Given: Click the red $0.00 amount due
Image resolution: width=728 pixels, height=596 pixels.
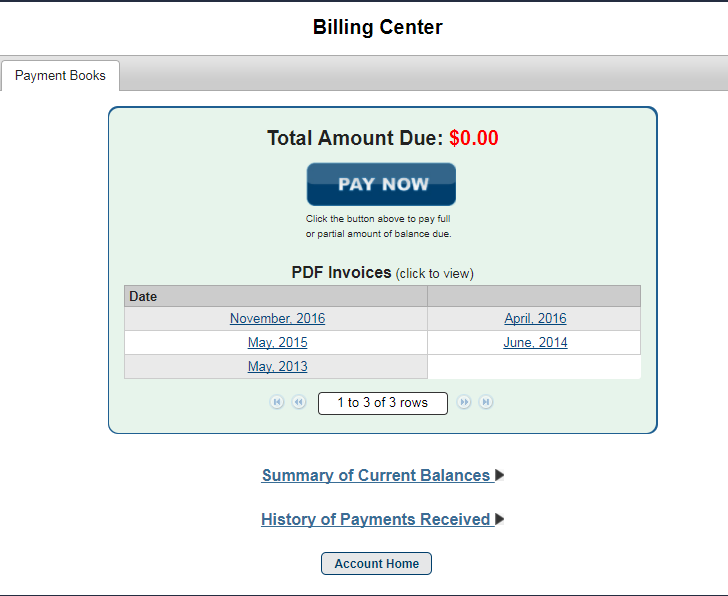Looking at the screenshot, I should pos(474,138).
